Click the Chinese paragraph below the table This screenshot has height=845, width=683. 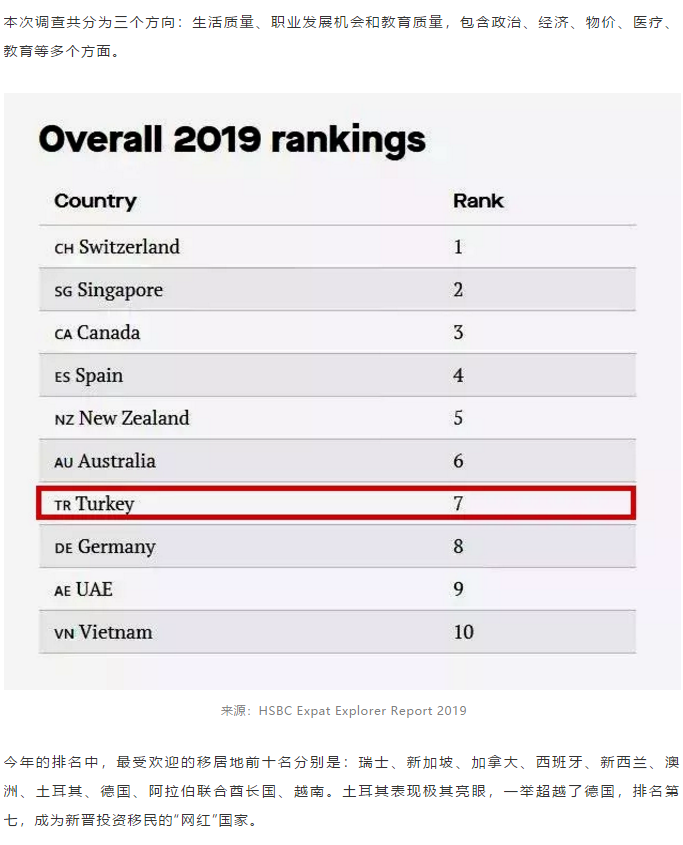(x=341, y=791)
